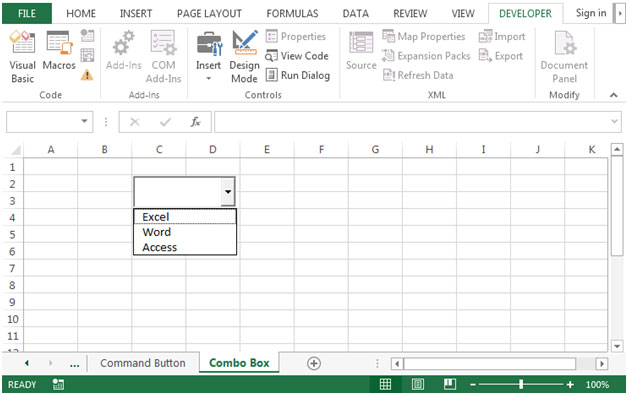Click the Sign in link
The width and height of the screenshot is (628, 395).
click(591, 13)
